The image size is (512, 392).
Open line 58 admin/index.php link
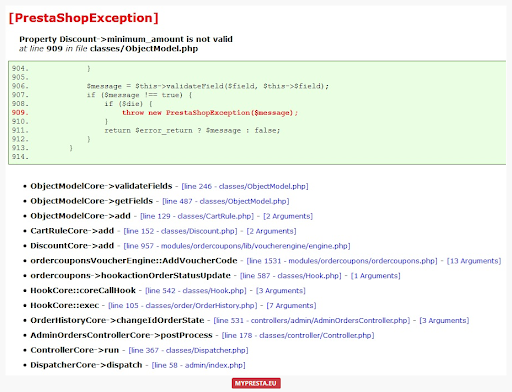pos(198,365)
